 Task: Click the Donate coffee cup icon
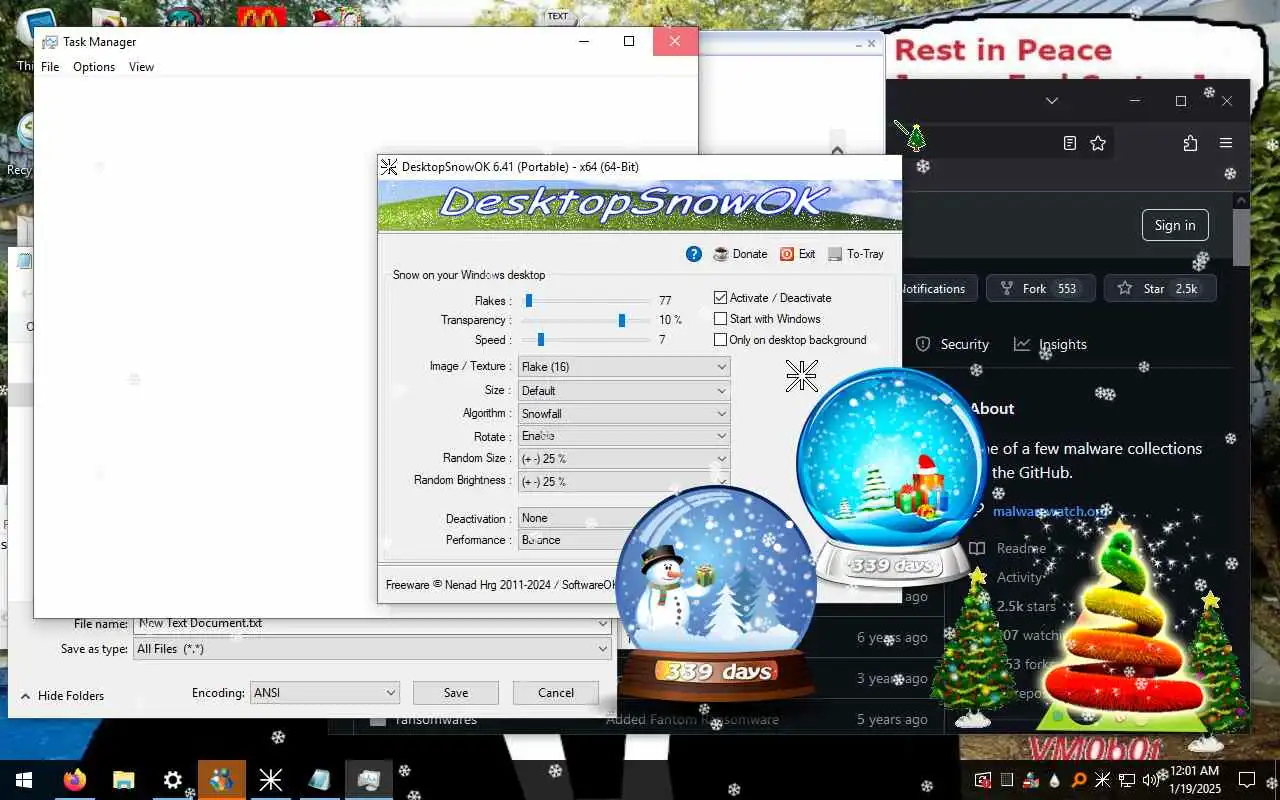pos(721,254)
